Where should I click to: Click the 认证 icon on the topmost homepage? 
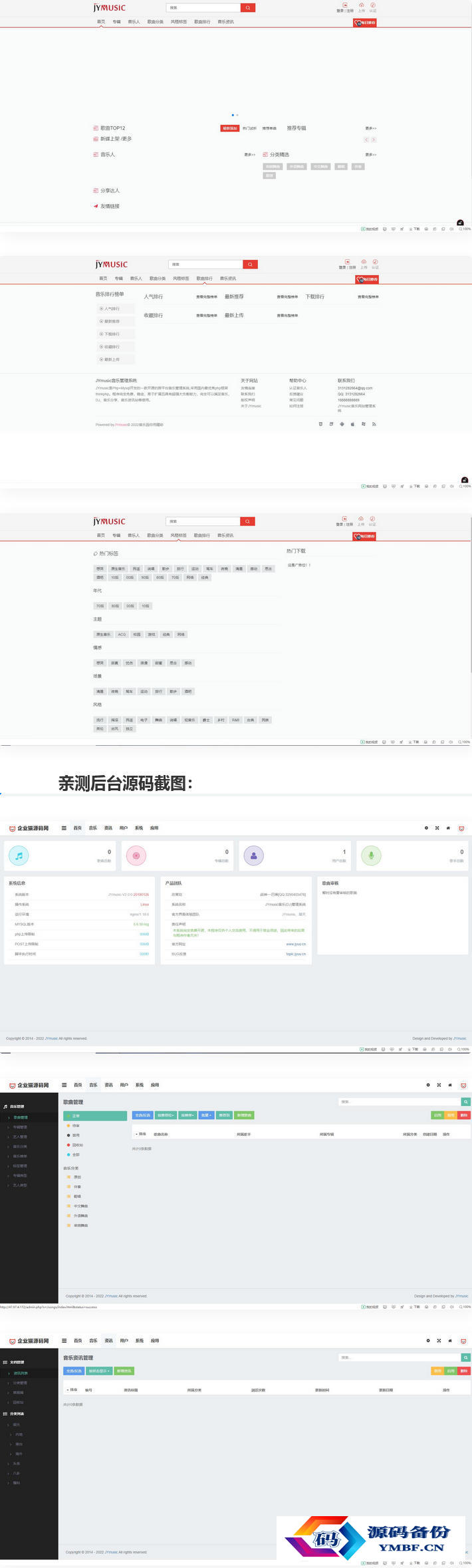tap(373, 5)
